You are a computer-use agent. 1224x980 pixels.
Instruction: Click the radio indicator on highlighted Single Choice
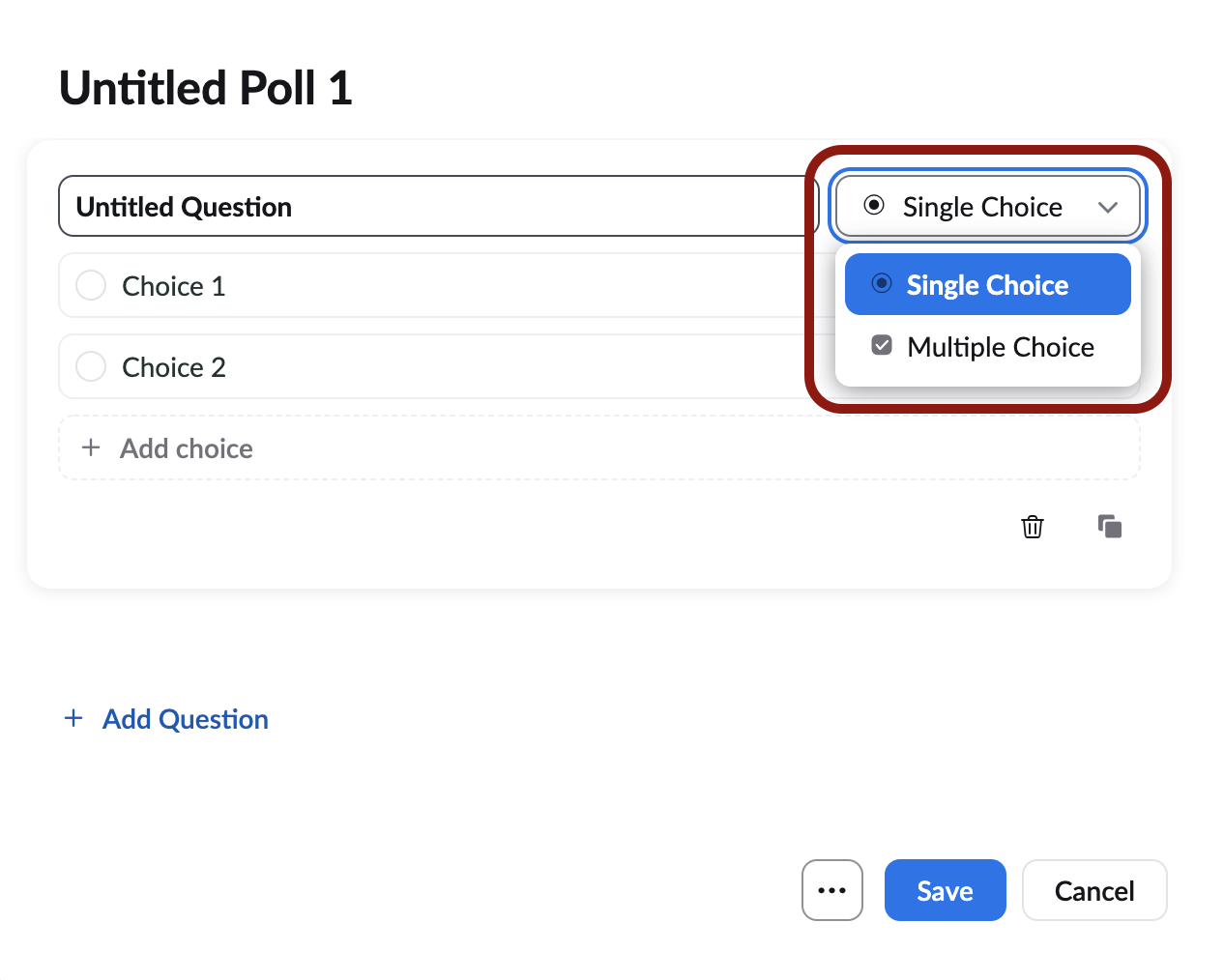coord(881,283)
